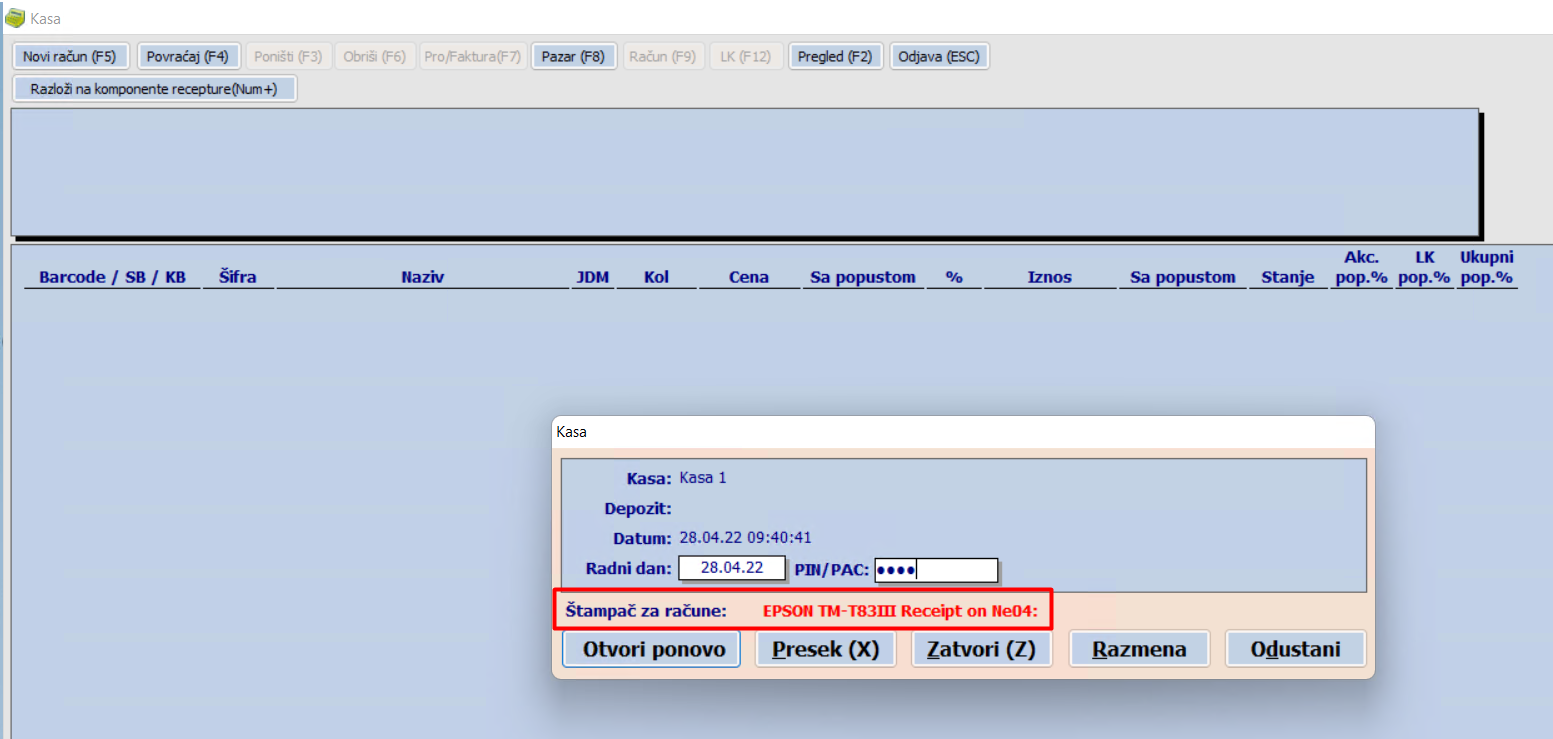Click the JDM column header

point(593,278)
